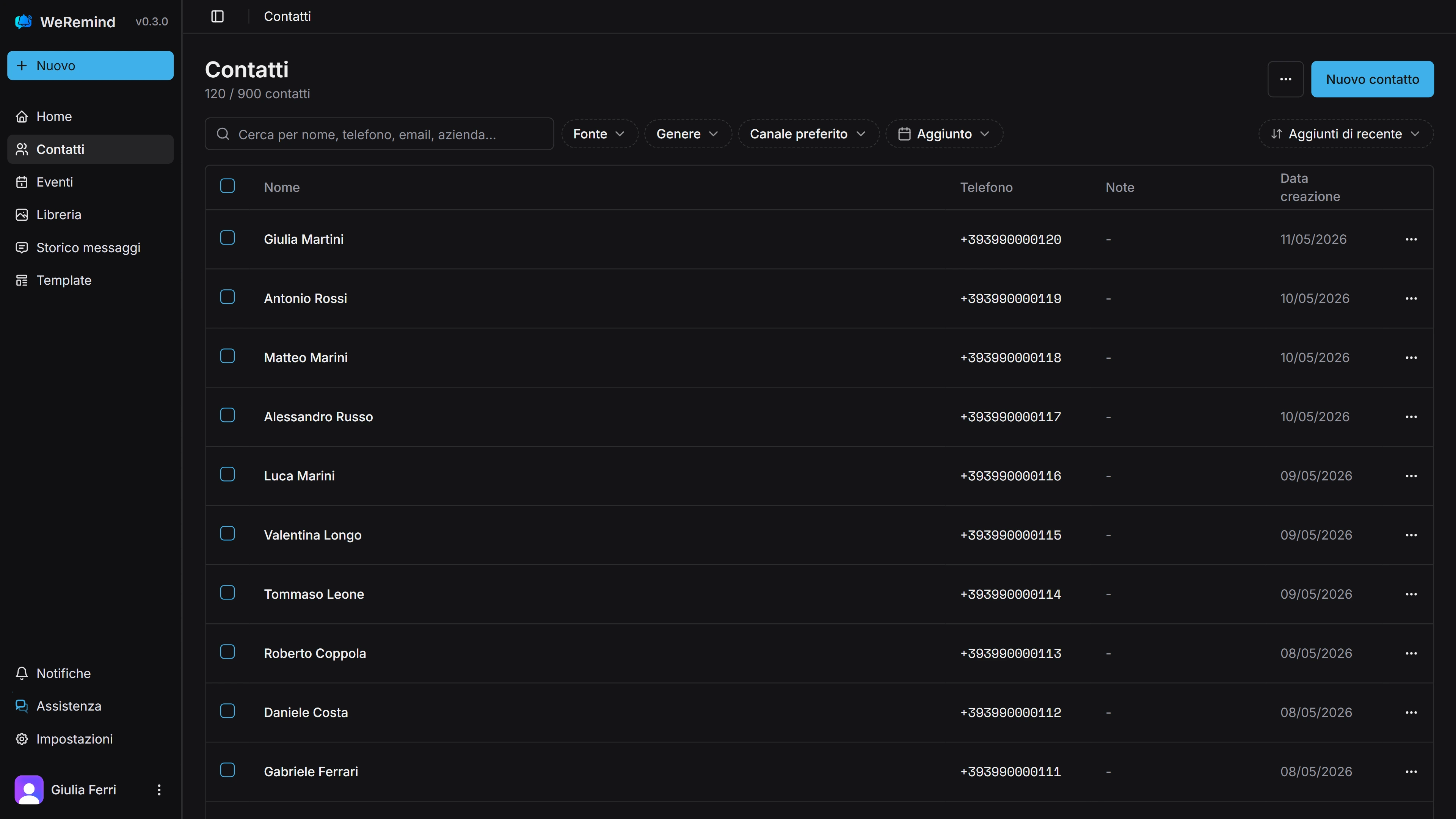Open row actions for Valentina Longo
Screen dimensions: 1456x819
click(x=1411, y=535)
